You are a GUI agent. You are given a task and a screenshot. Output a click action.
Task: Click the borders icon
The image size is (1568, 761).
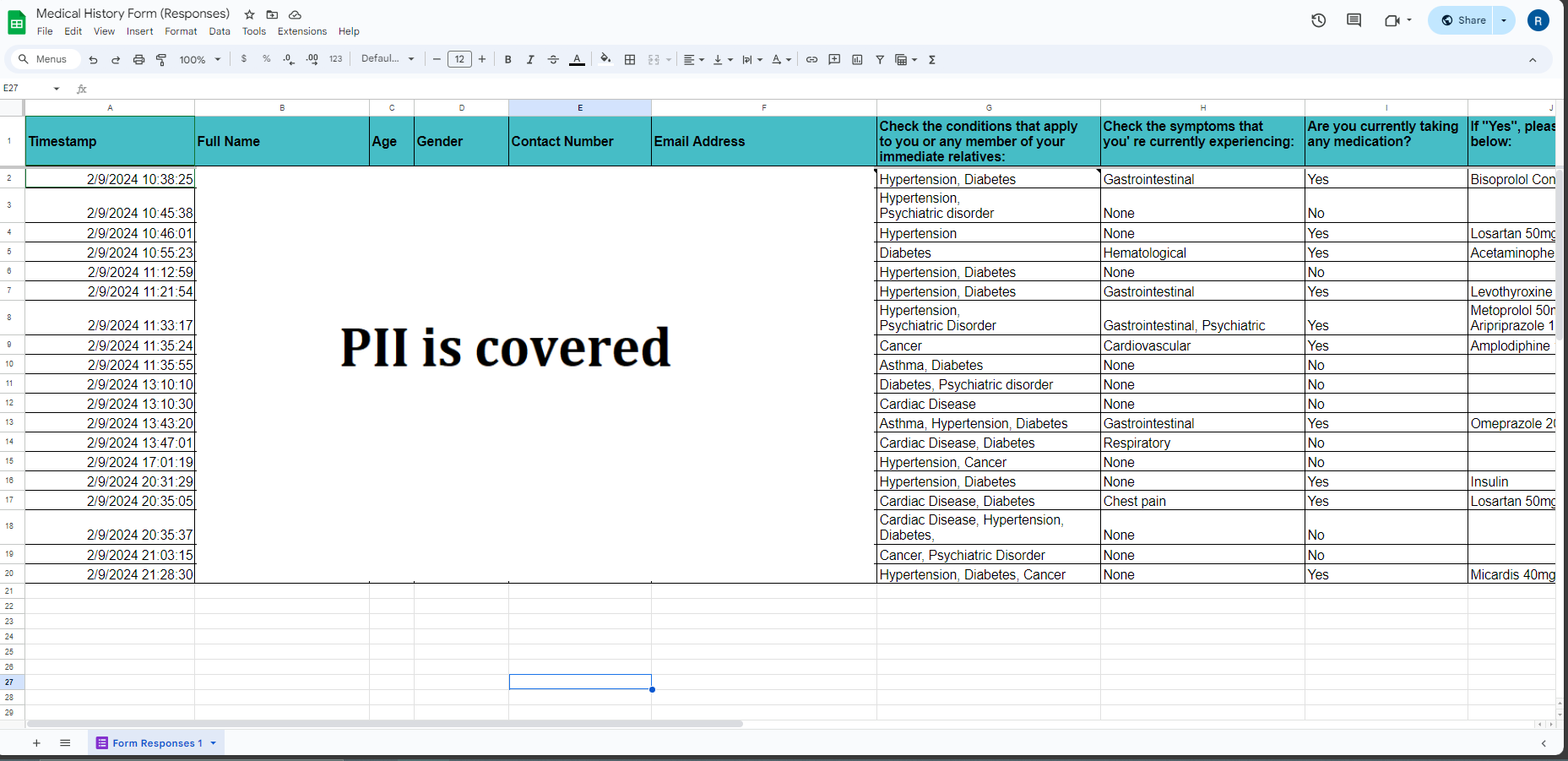point(630,60)
